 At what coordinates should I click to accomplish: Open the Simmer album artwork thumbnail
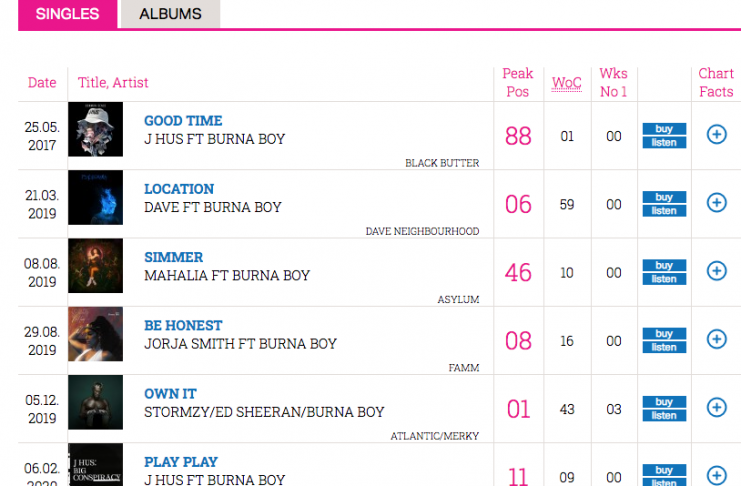96,266
